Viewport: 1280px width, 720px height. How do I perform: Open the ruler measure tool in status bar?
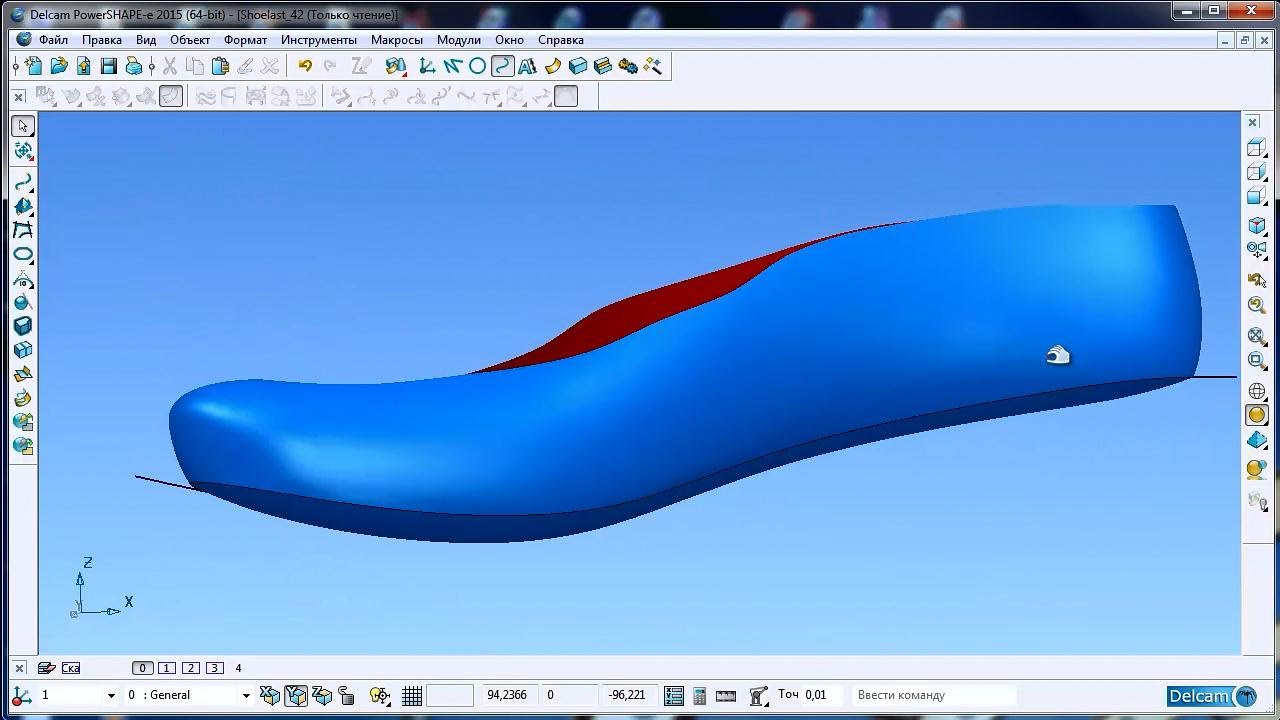coord(727,695)
